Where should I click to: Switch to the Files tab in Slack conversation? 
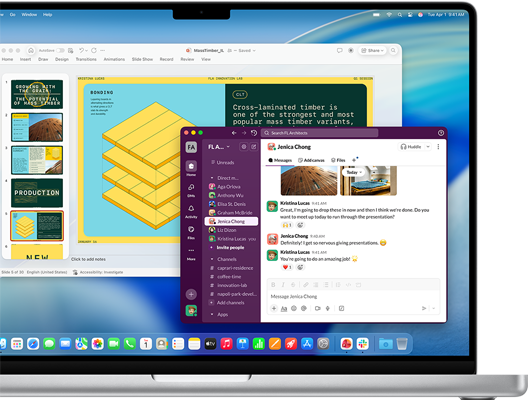[338, 160]
